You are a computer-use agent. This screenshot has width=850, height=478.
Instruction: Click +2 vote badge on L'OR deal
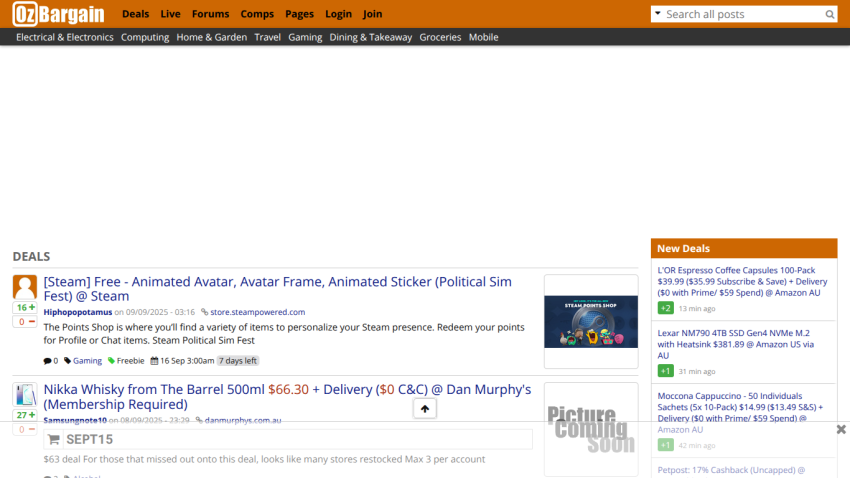(666, 308)
